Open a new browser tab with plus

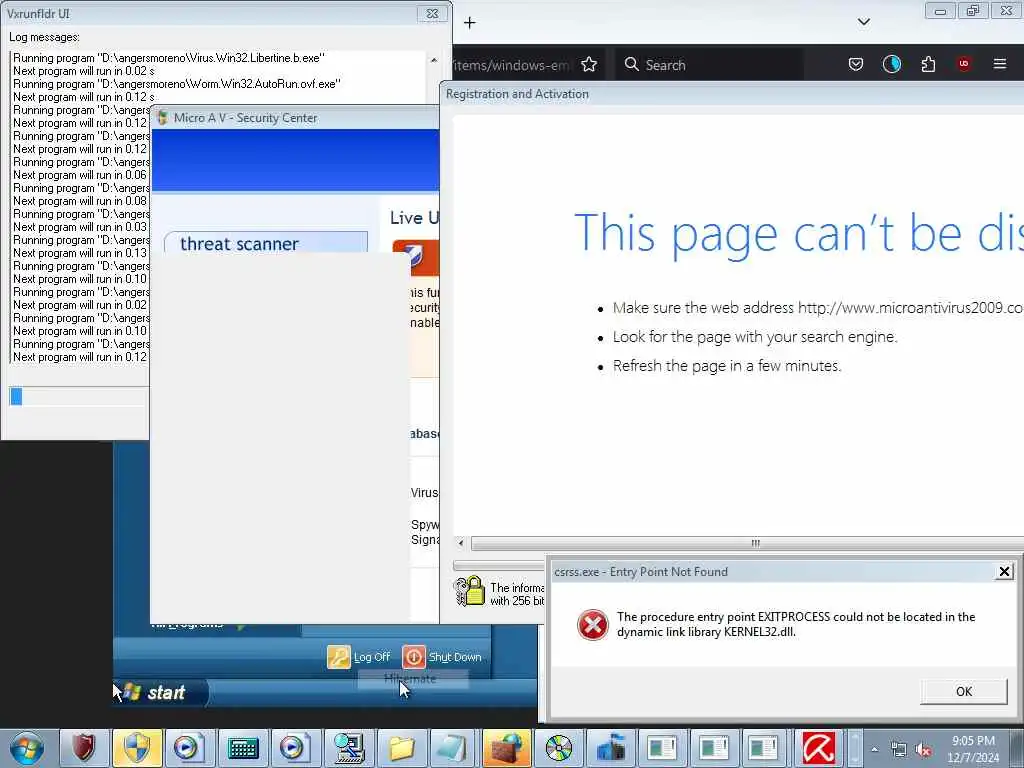pos(470,23)
